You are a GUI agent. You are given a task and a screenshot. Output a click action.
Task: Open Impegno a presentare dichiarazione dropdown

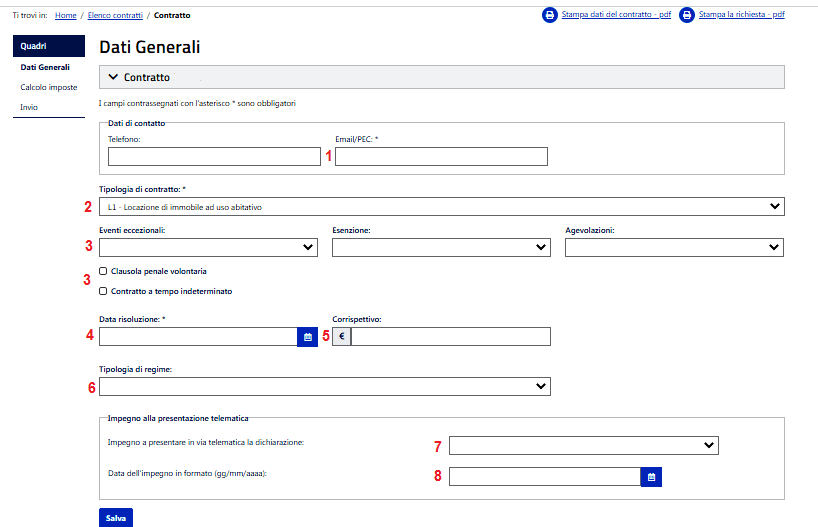coord(584,446)
